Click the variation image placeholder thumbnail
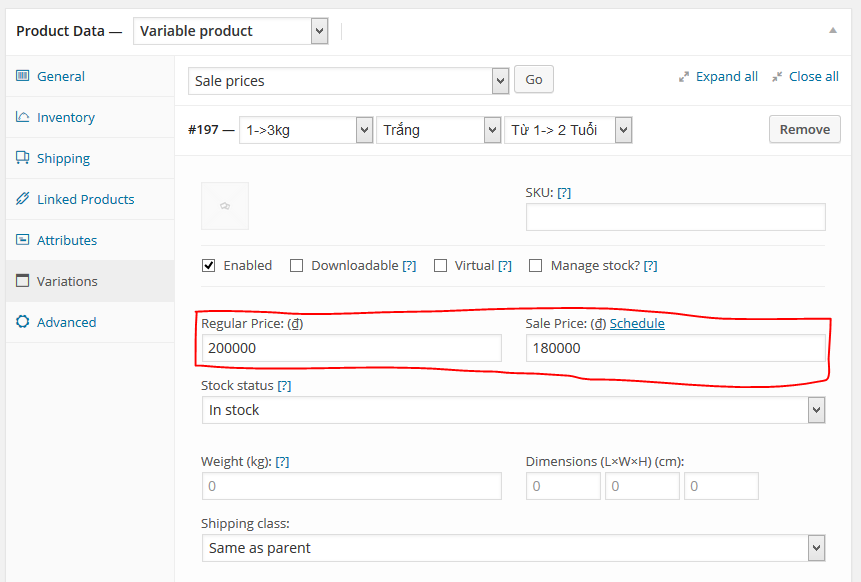This screenshot has height=582, width=861. pos(225,206)
